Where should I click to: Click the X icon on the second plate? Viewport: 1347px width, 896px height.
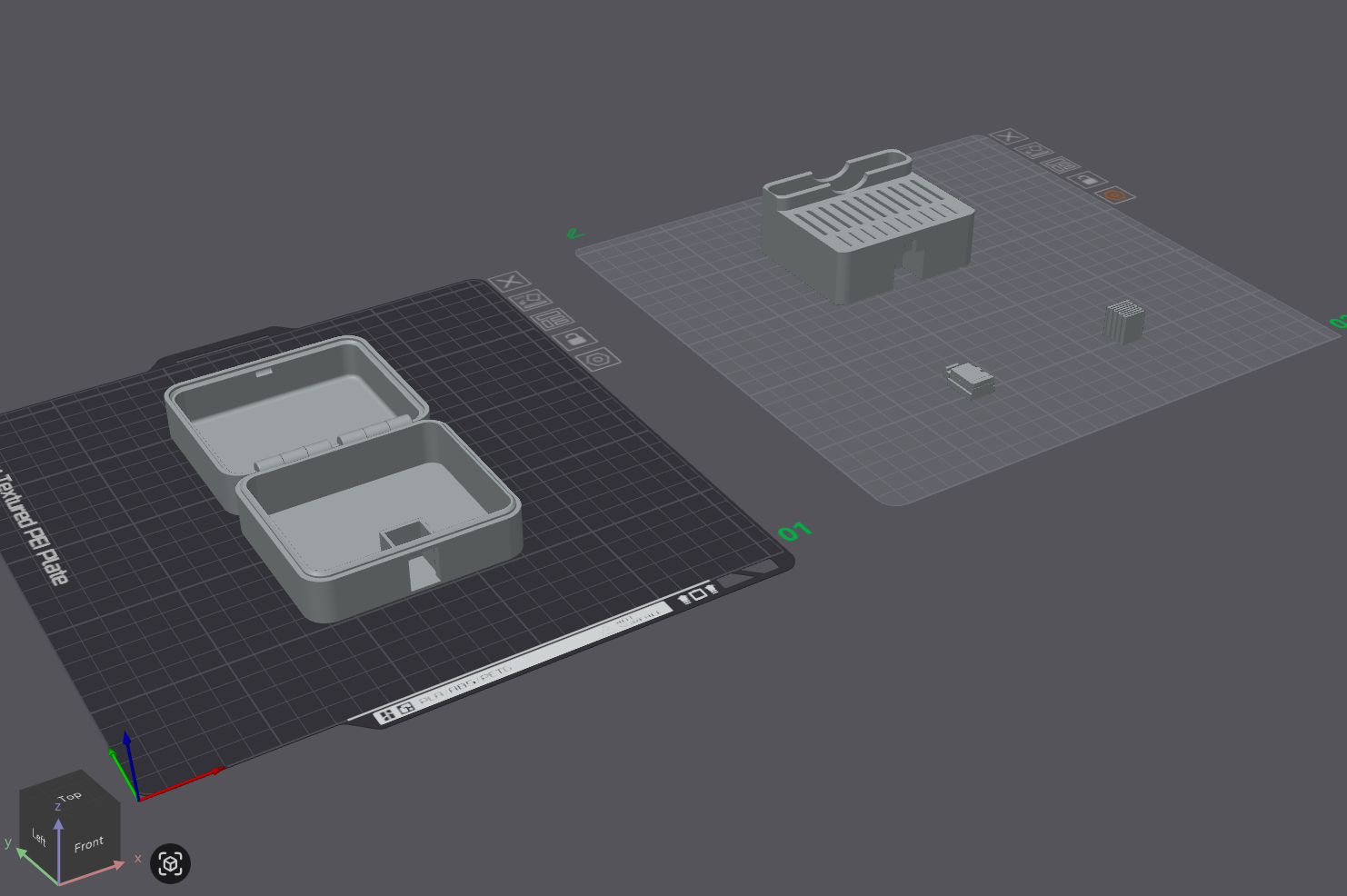point(1008,136)
